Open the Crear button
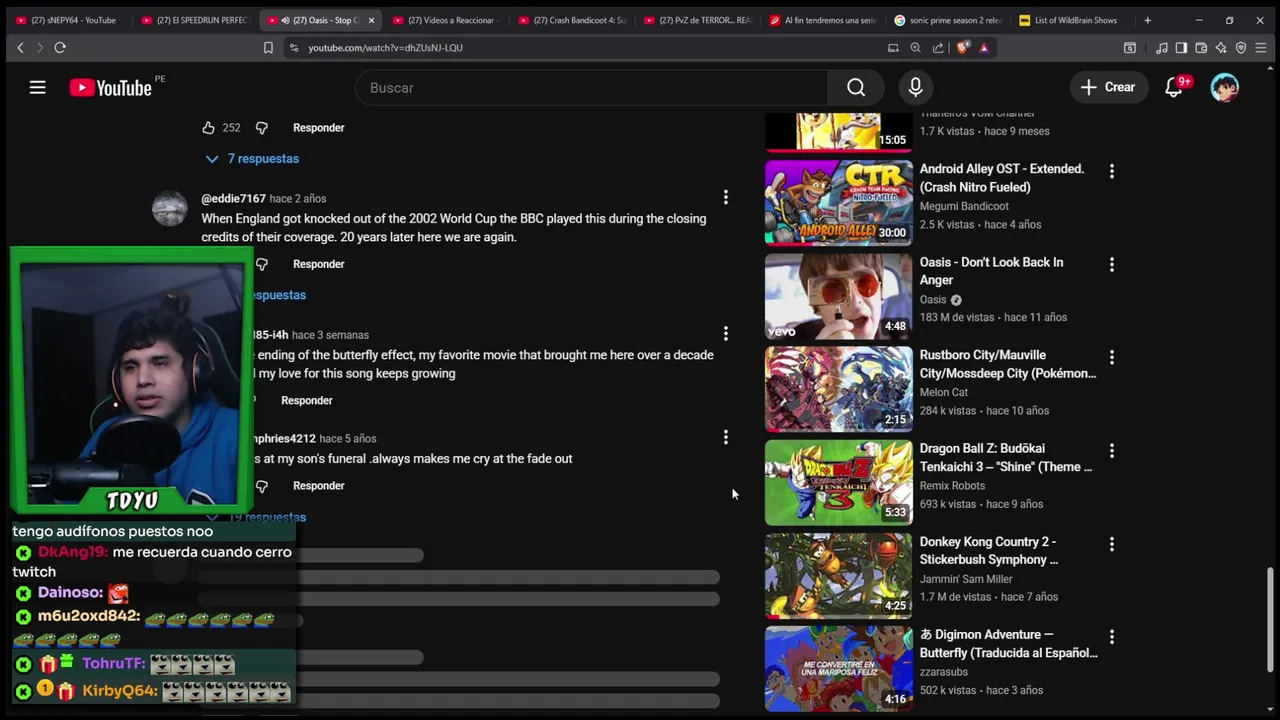 [x=1107, y=88]
